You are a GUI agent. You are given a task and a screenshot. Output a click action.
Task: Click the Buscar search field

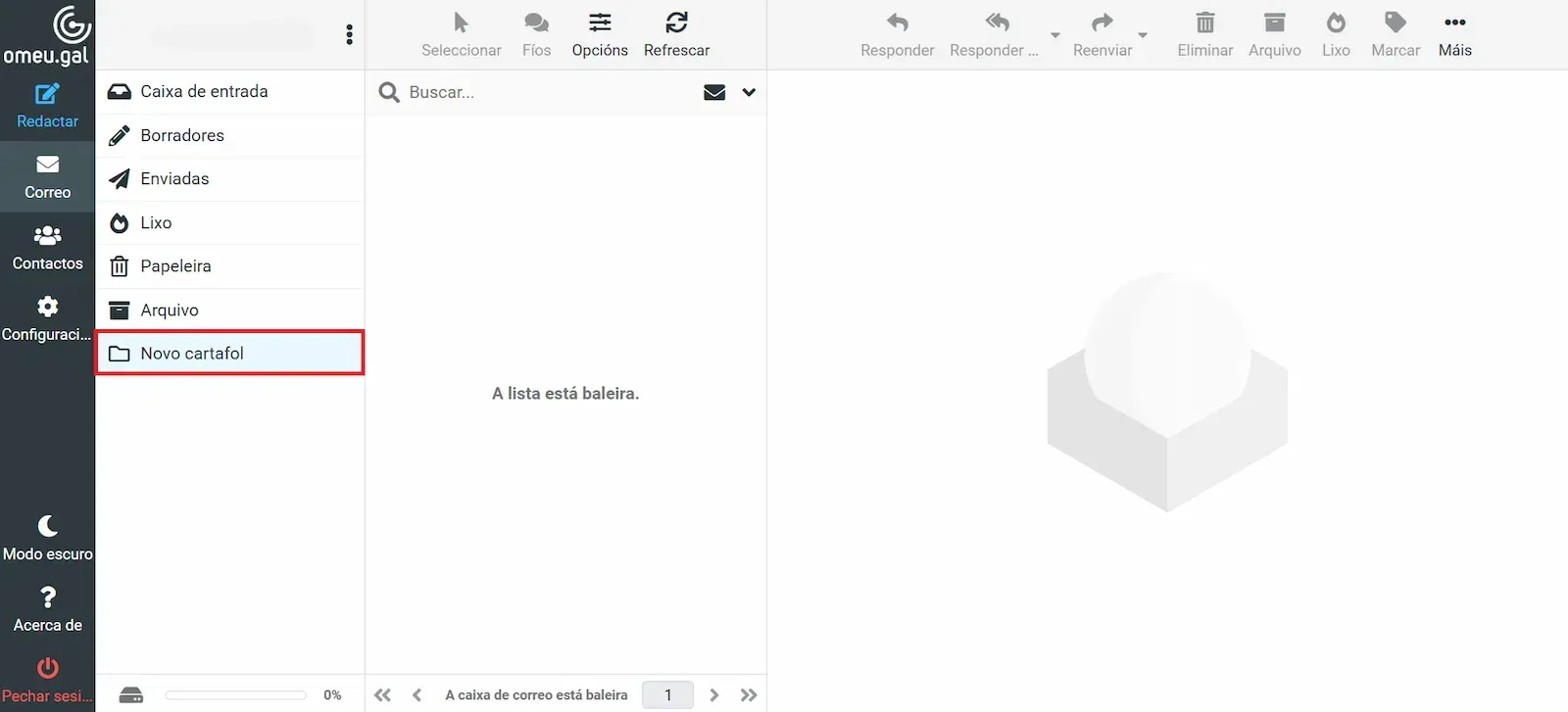pos(549,92)
